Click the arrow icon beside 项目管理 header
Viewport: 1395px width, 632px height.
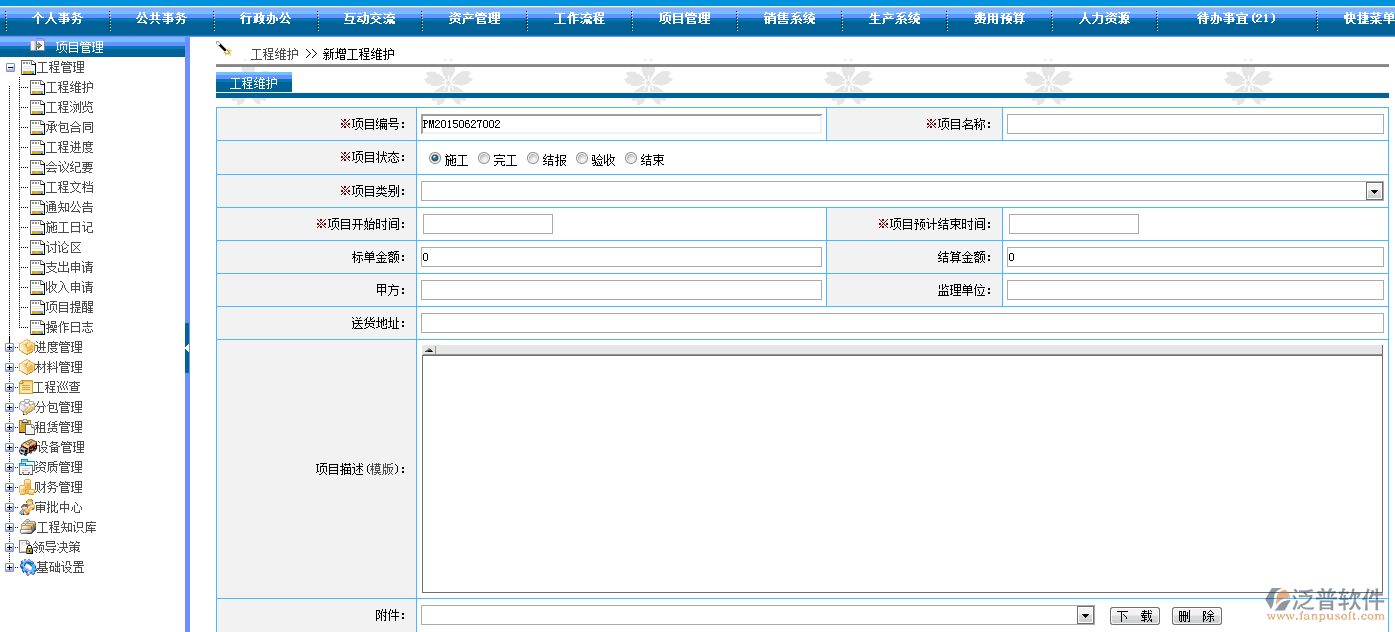(x=38, y=46)
